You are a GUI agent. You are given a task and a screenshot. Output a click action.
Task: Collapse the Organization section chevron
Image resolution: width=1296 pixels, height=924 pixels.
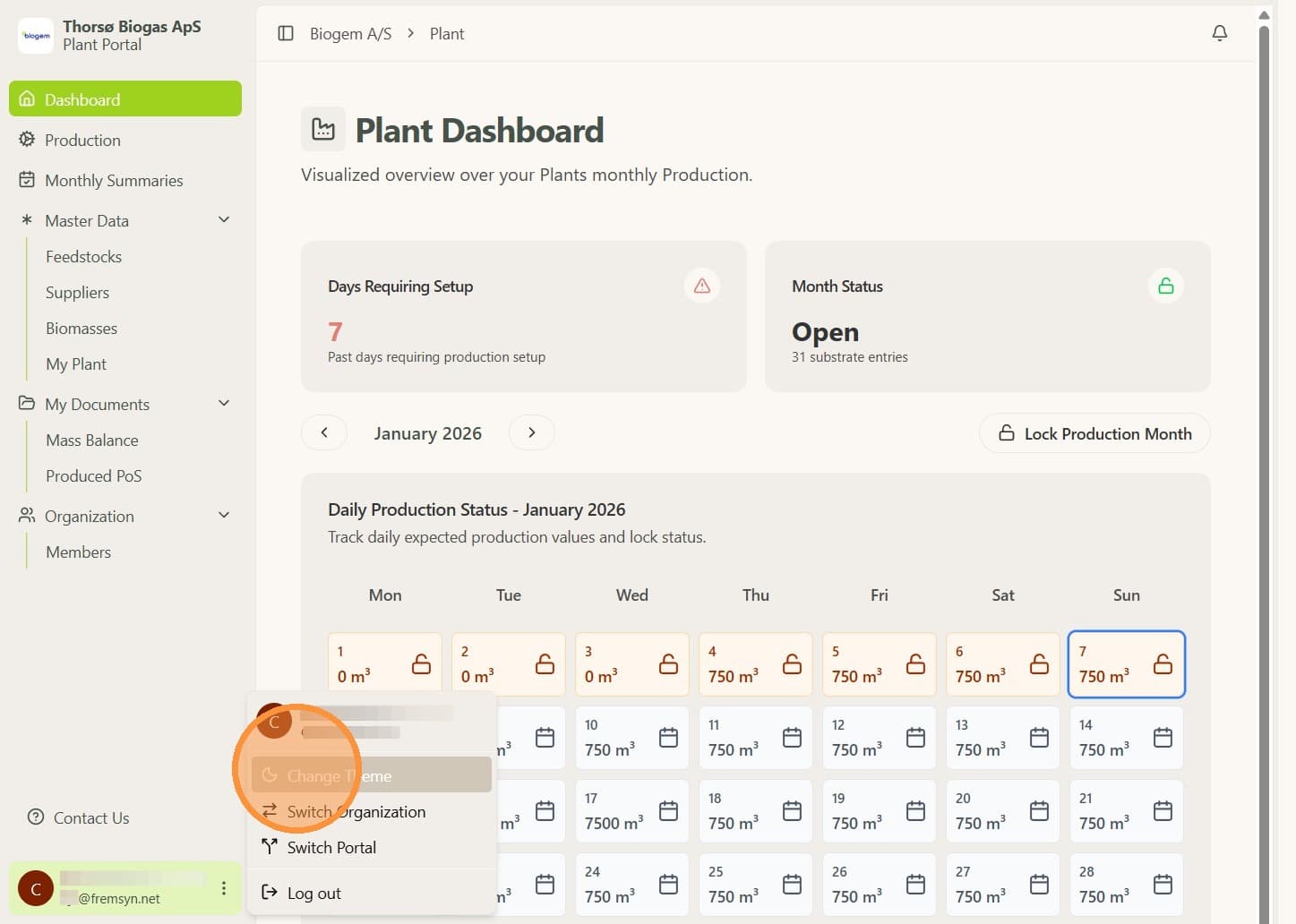click(x=224, y=516)
